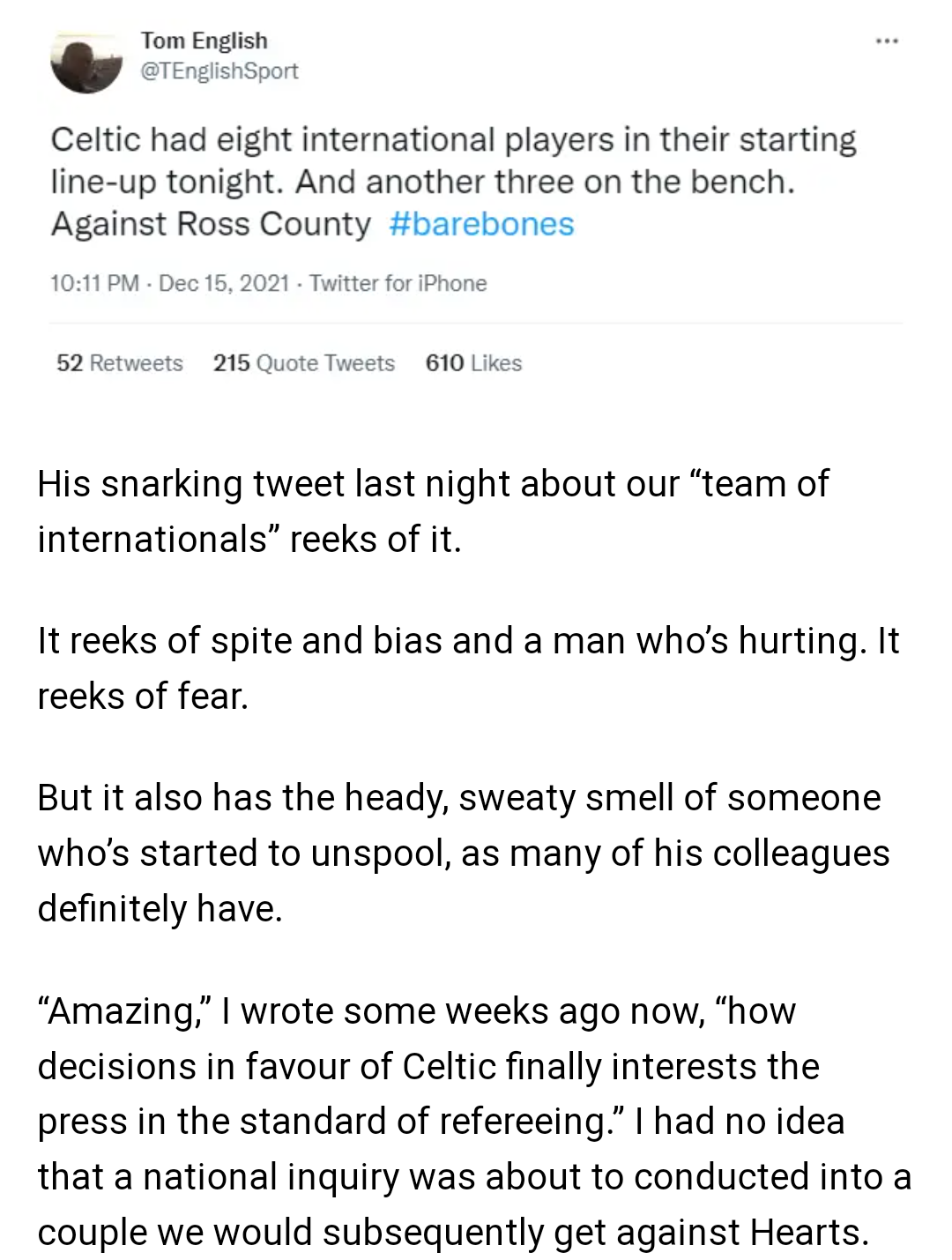Click the paragraph starting 'His snarking tweet'
This screenshot has height=1260, width=952.
(x=433, y=511)
